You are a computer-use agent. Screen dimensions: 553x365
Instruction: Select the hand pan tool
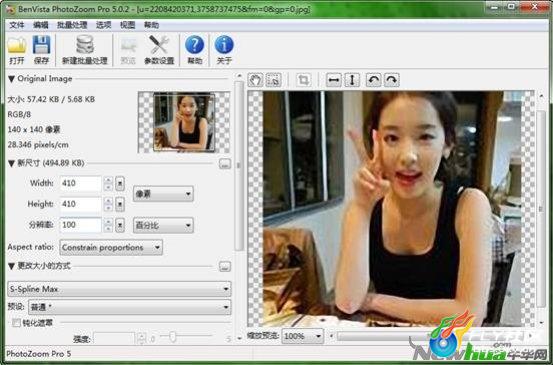(x=255, y=80)
